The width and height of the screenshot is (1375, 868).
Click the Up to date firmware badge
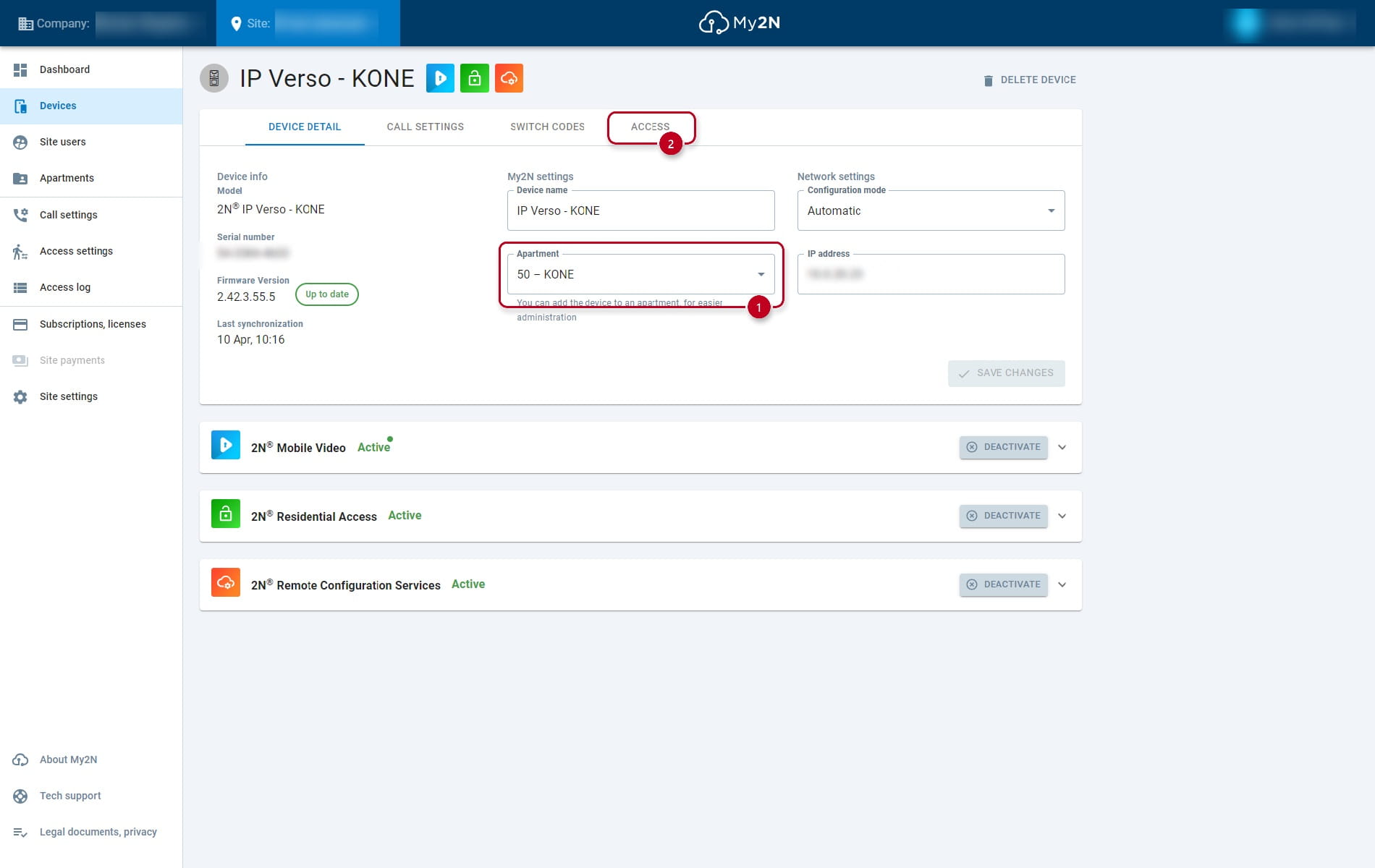[327, 294]
